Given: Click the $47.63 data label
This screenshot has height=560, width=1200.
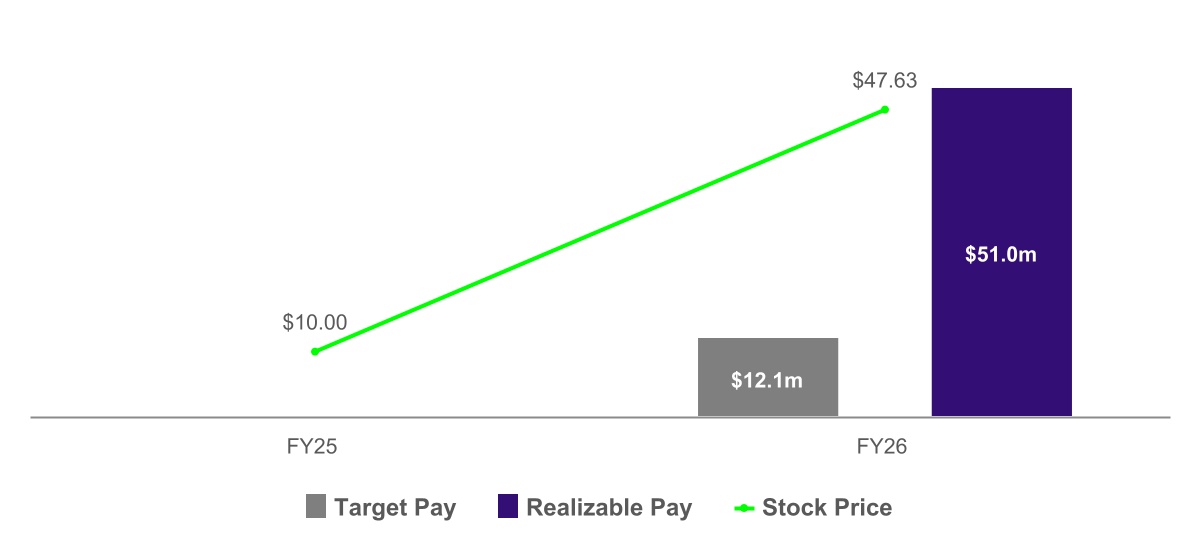Looking at the screenshot, I should click(x=885, y=81).
